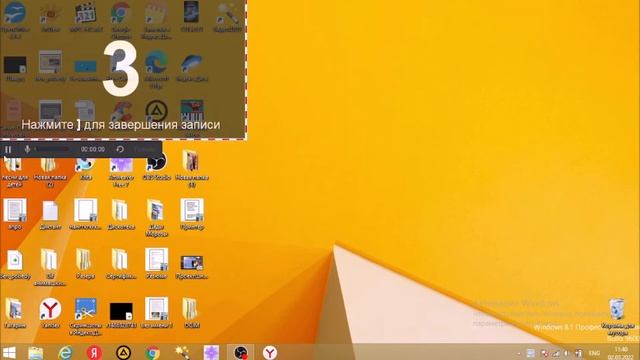
Task: Open Microsoft Edge desktop shortcut
Action: pos(156,69)
